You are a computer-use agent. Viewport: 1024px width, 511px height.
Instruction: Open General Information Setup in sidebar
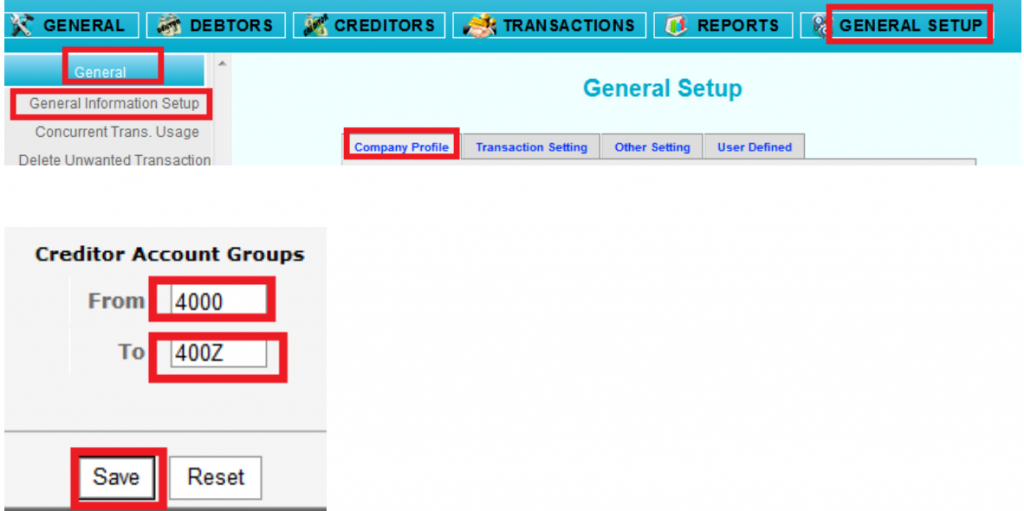click(x=114, y=103)
